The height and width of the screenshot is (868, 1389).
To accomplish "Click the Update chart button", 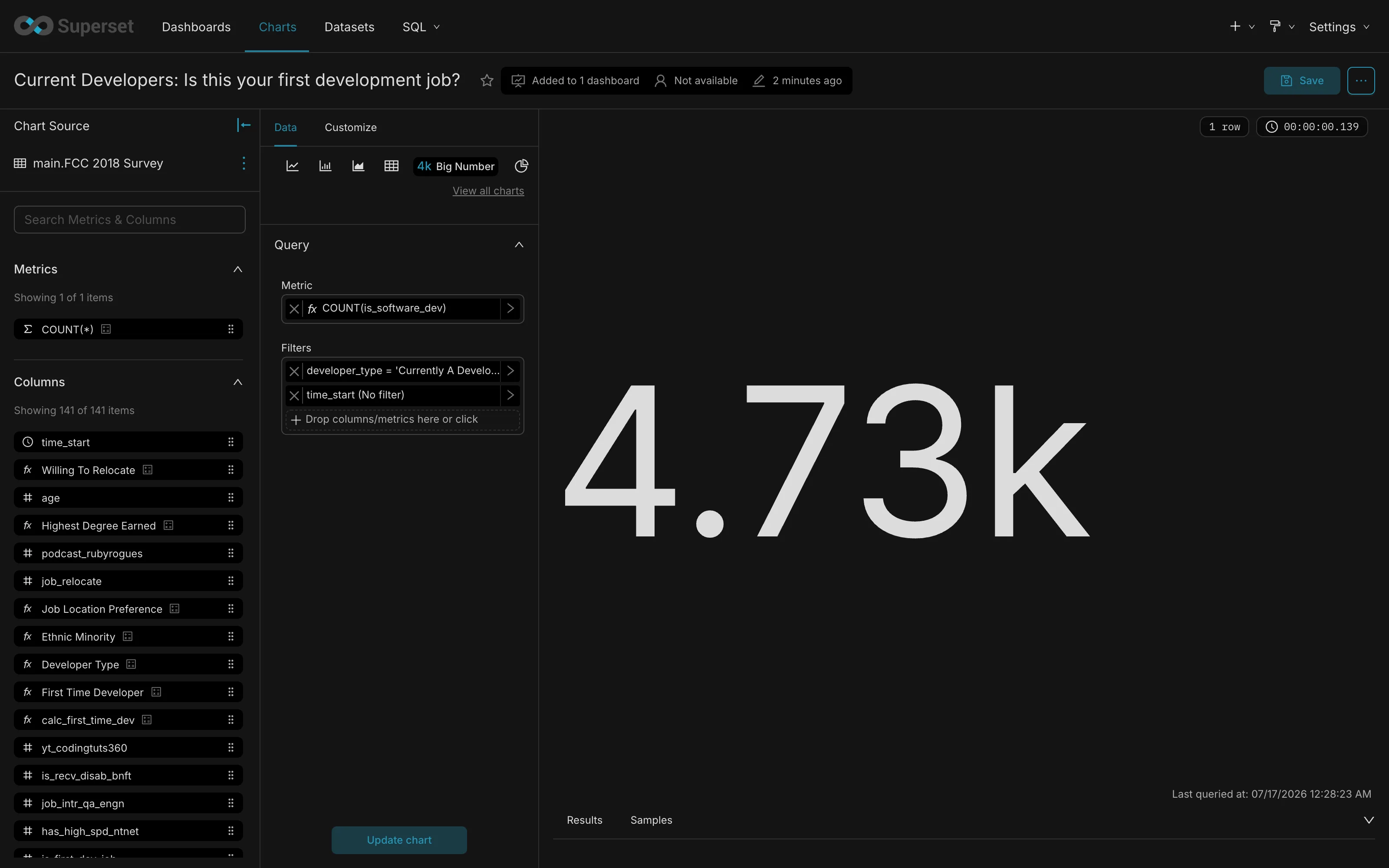I will (399, 840).
